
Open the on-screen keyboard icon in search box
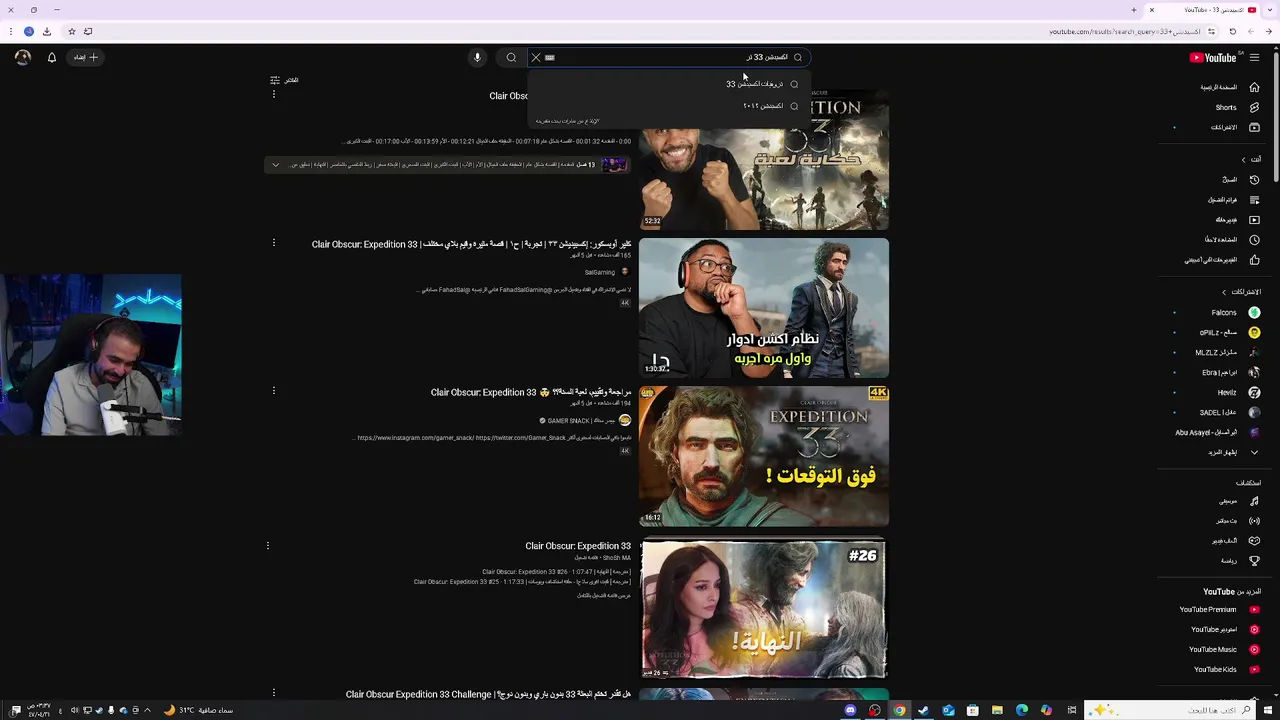point(550,57)
